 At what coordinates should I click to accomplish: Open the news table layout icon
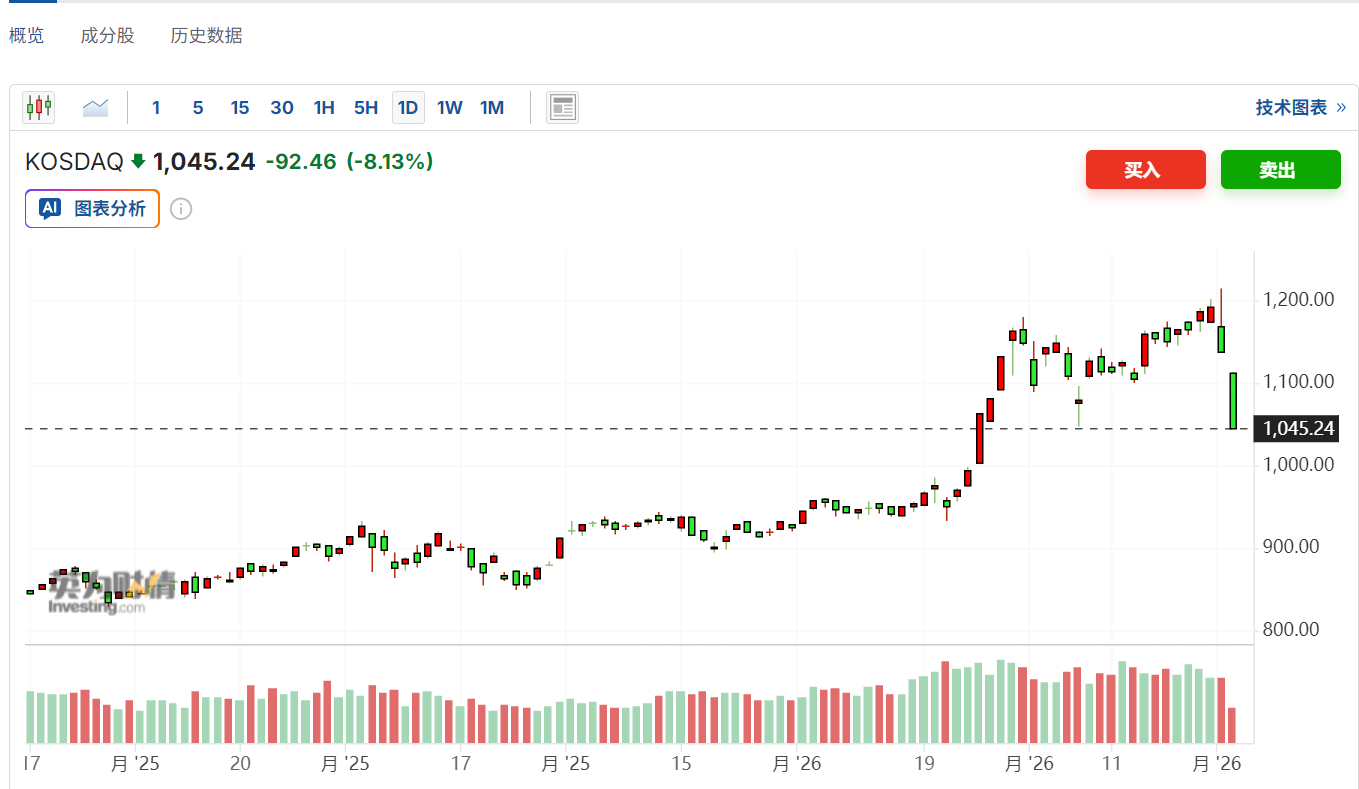coord(562,107)
